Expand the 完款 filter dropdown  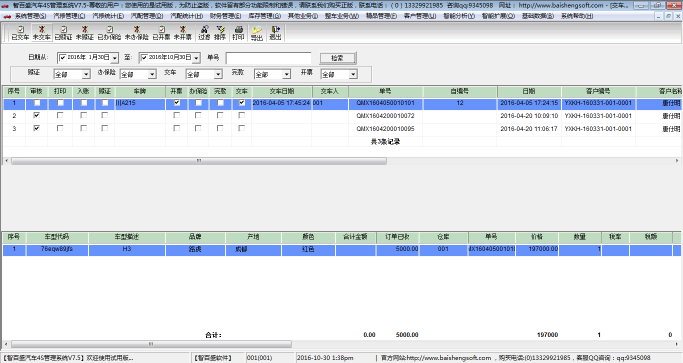tap(286, 75)
